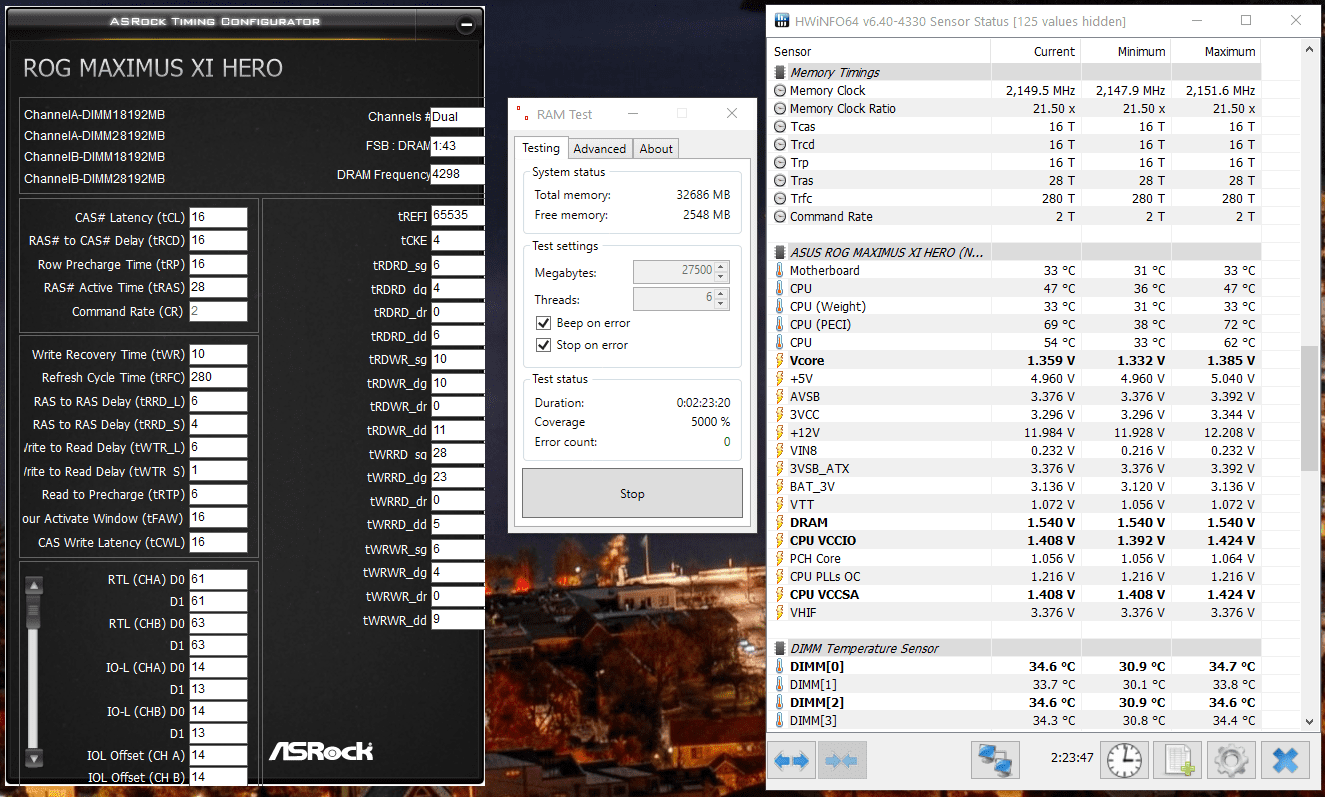Viewport: 1325px width, 797px height.
Task: Click Command Rate clock icon
Action: tap(780, 216)
